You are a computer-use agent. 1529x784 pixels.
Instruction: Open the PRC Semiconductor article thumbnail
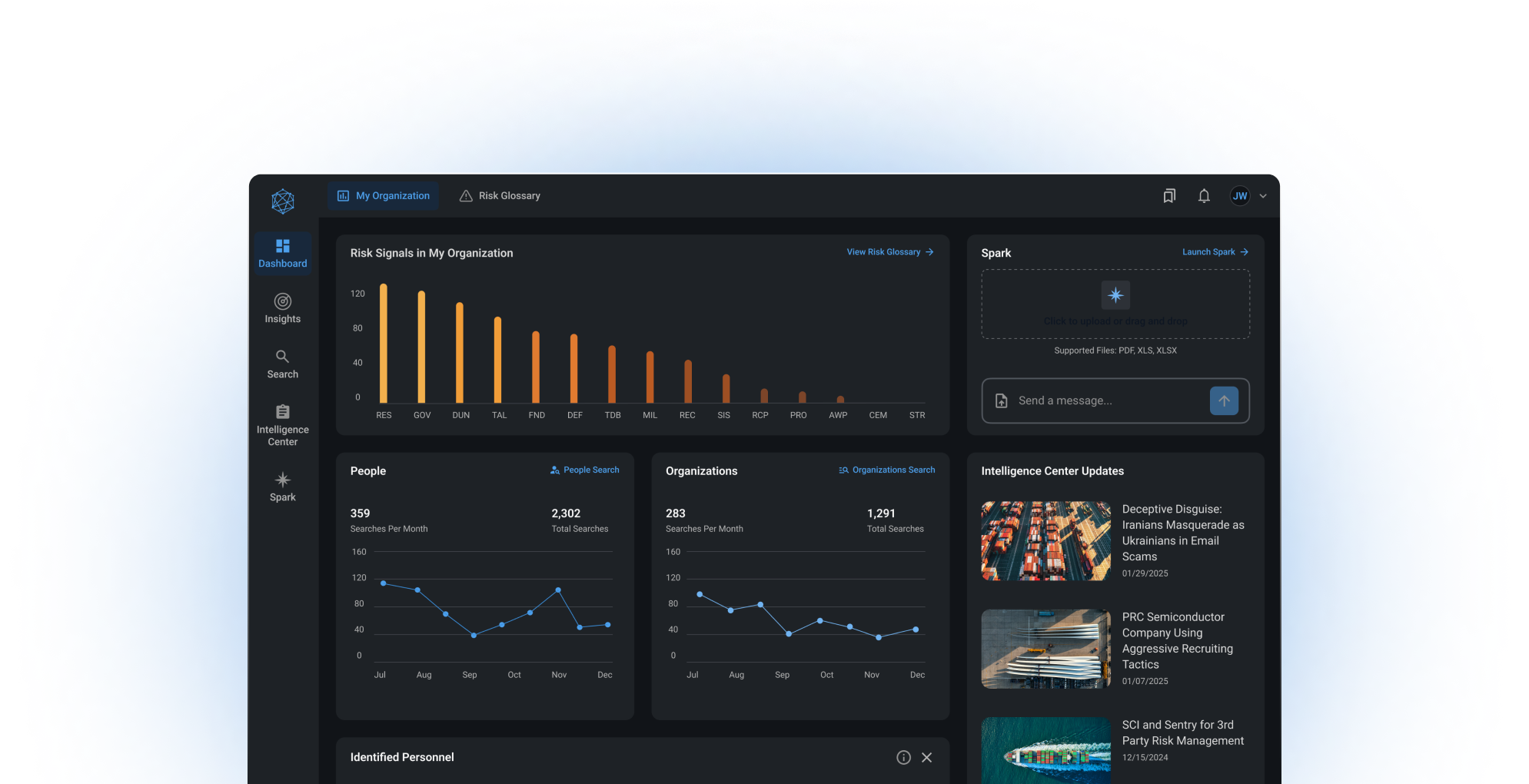point(1045,649)
